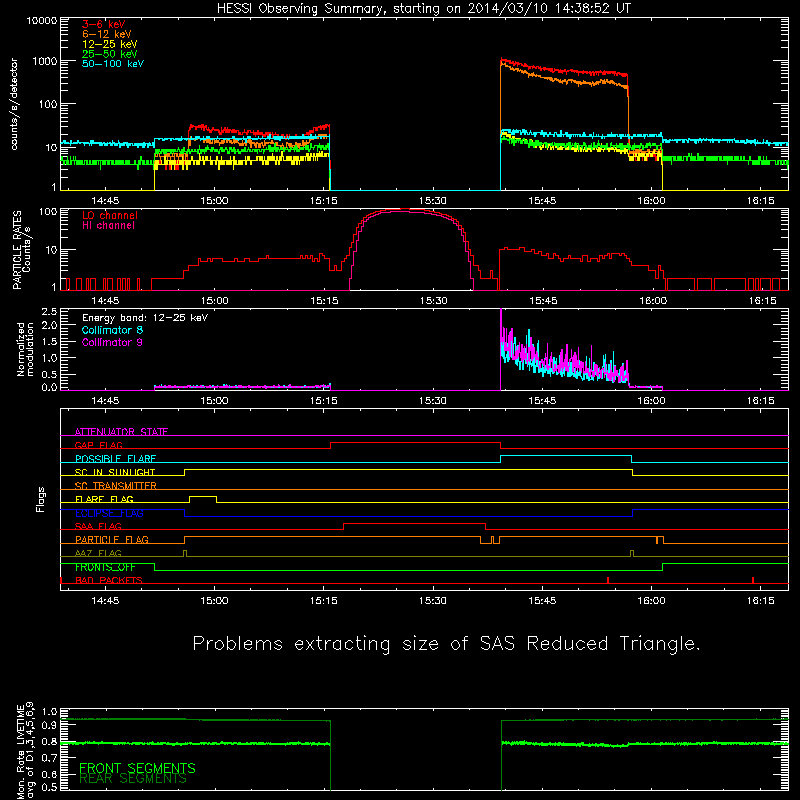Select the 12-25 keV legend label
The image size is (800, 800).
tap(110, 44)
